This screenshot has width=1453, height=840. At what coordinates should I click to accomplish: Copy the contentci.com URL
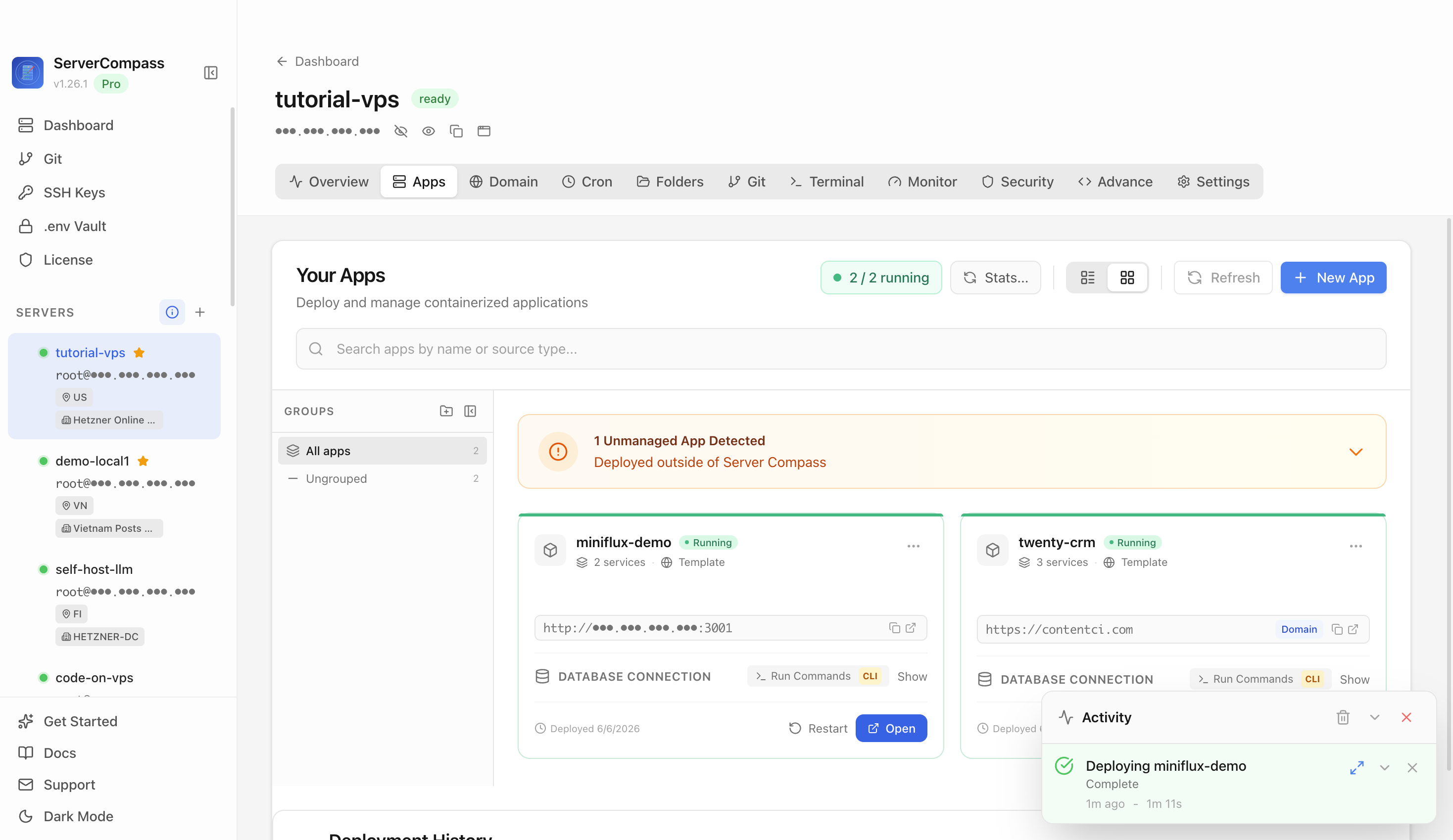click(x=1337, y=630)
